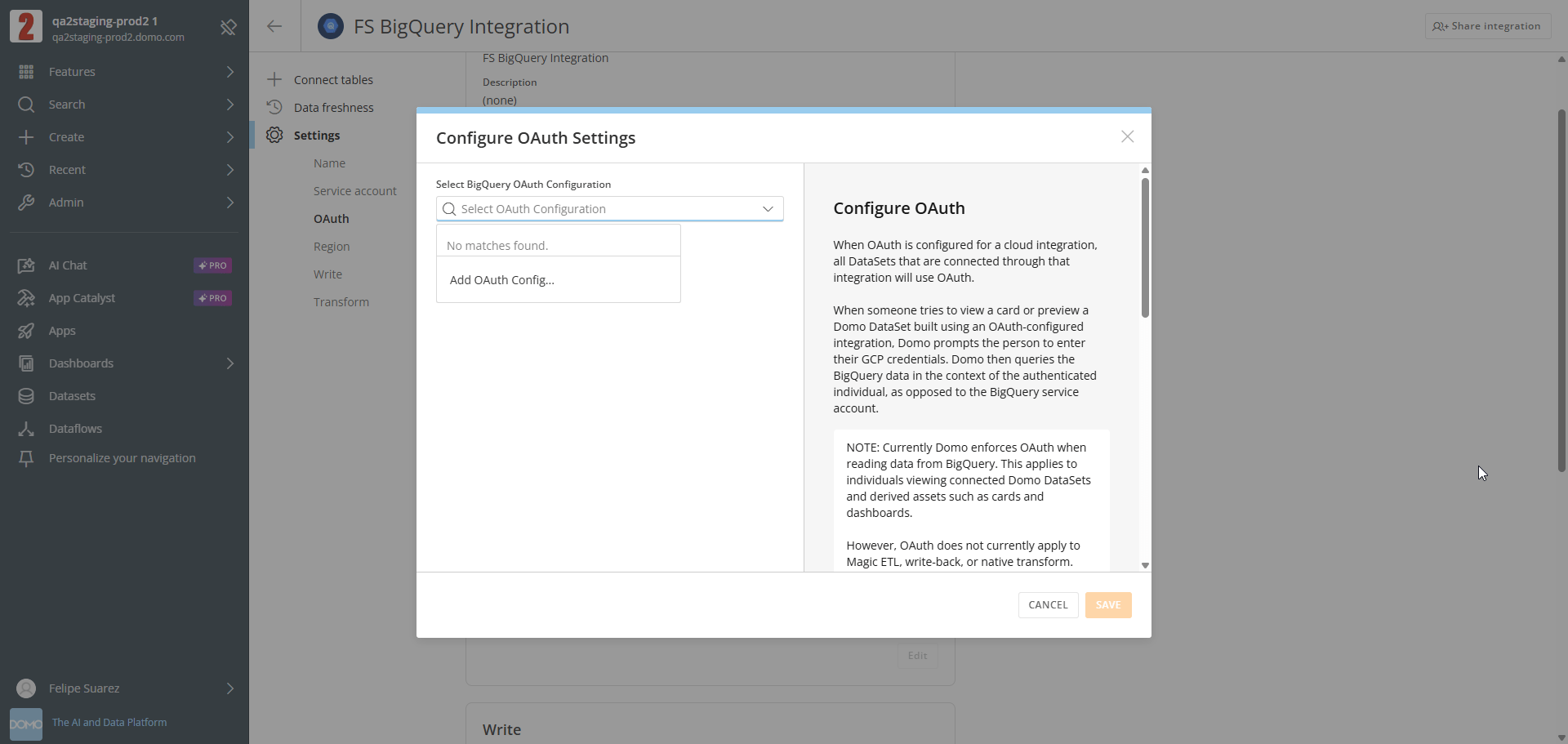1568x744 pixels.
Task: Go back with the arrow icon
Action: pyautogui.click(x=274, y=26)
